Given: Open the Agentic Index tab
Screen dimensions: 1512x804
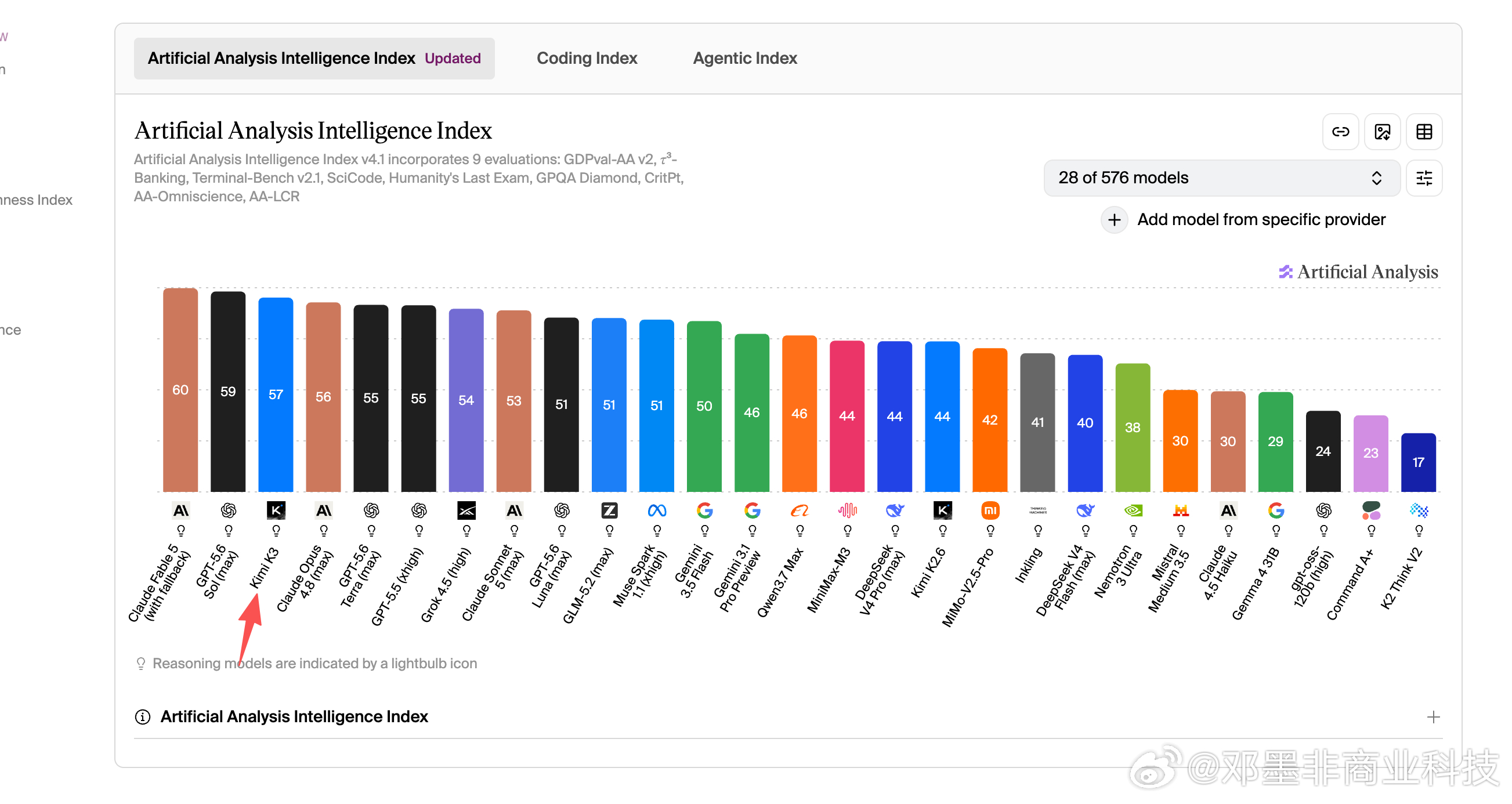Looking at the screenshot, I should click(x=745, y=58).
